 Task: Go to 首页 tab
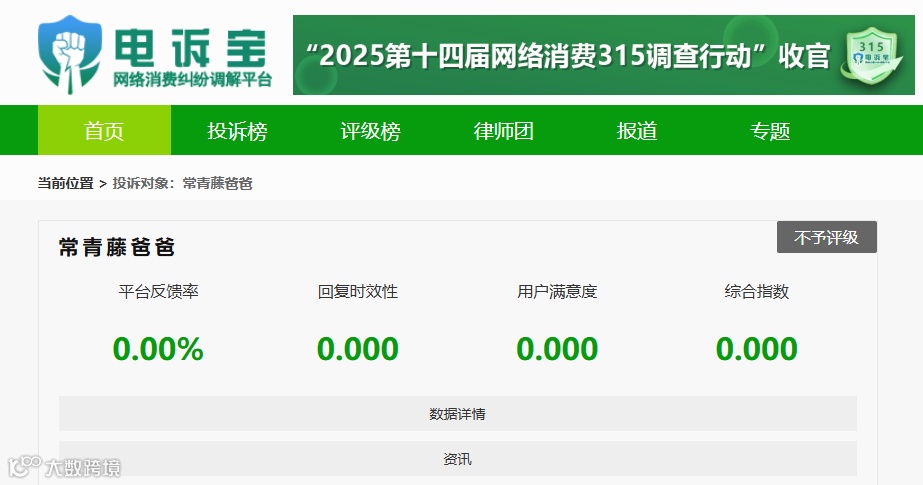pos(104,130)
